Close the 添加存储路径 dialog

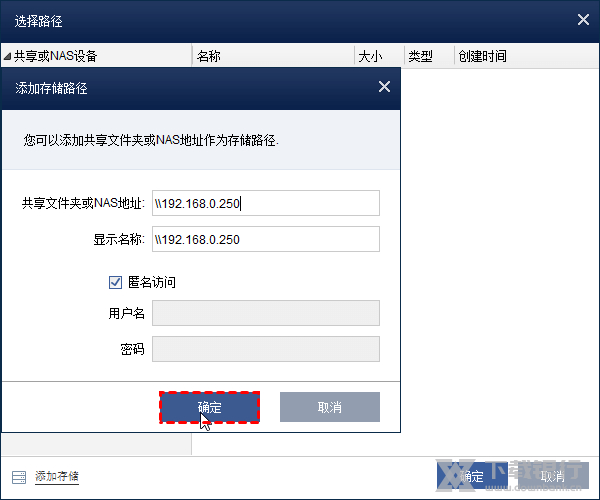pos(384,88)
